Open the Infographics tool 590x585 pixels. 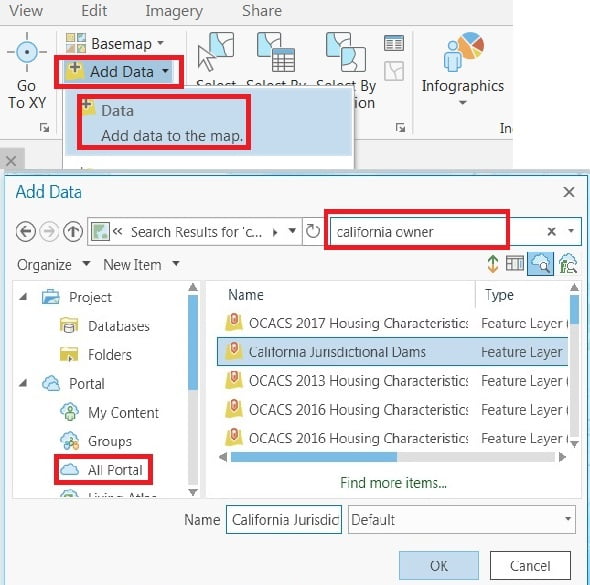pos(462,68)
